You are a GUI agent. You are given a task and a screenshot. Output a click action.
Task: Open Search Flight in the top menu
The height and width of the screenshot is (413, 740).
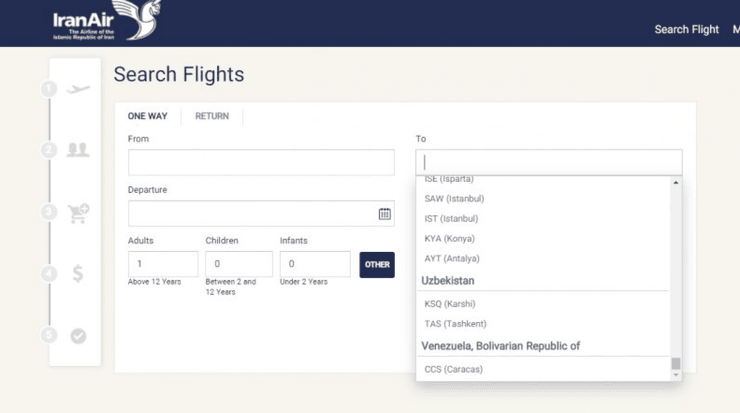(686, 29)
